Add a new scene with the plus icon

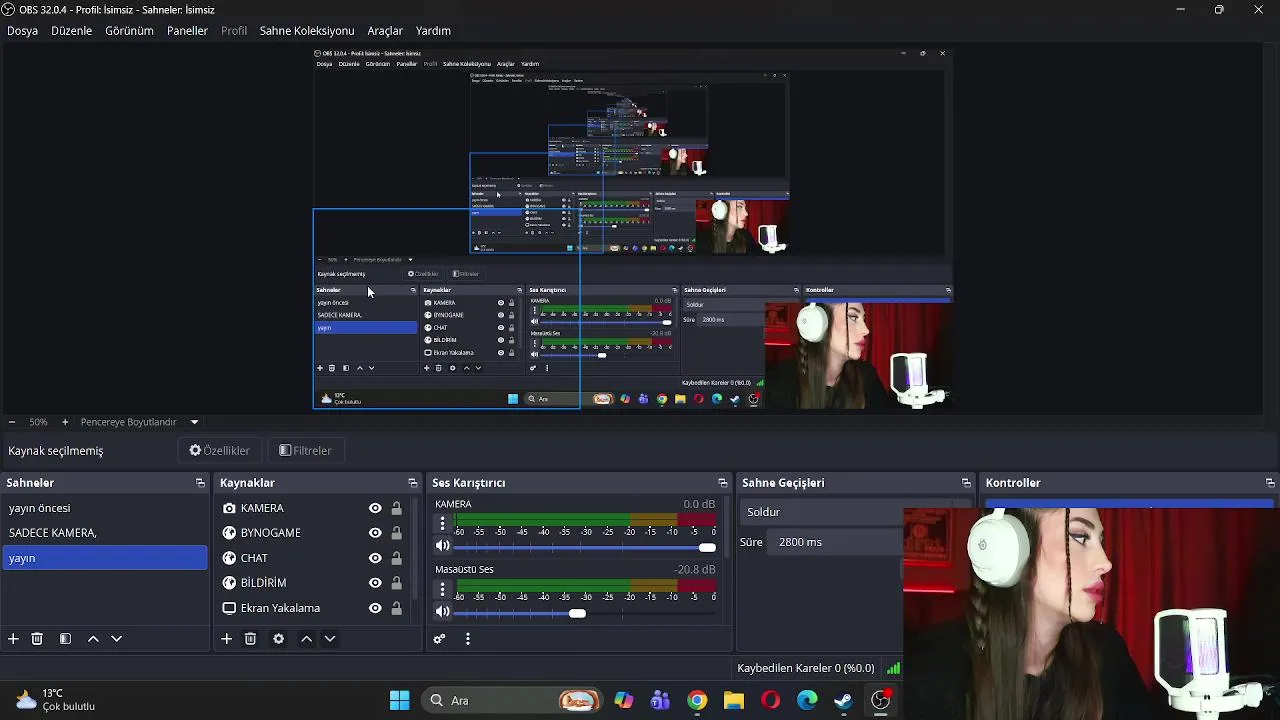click(13, 639)
